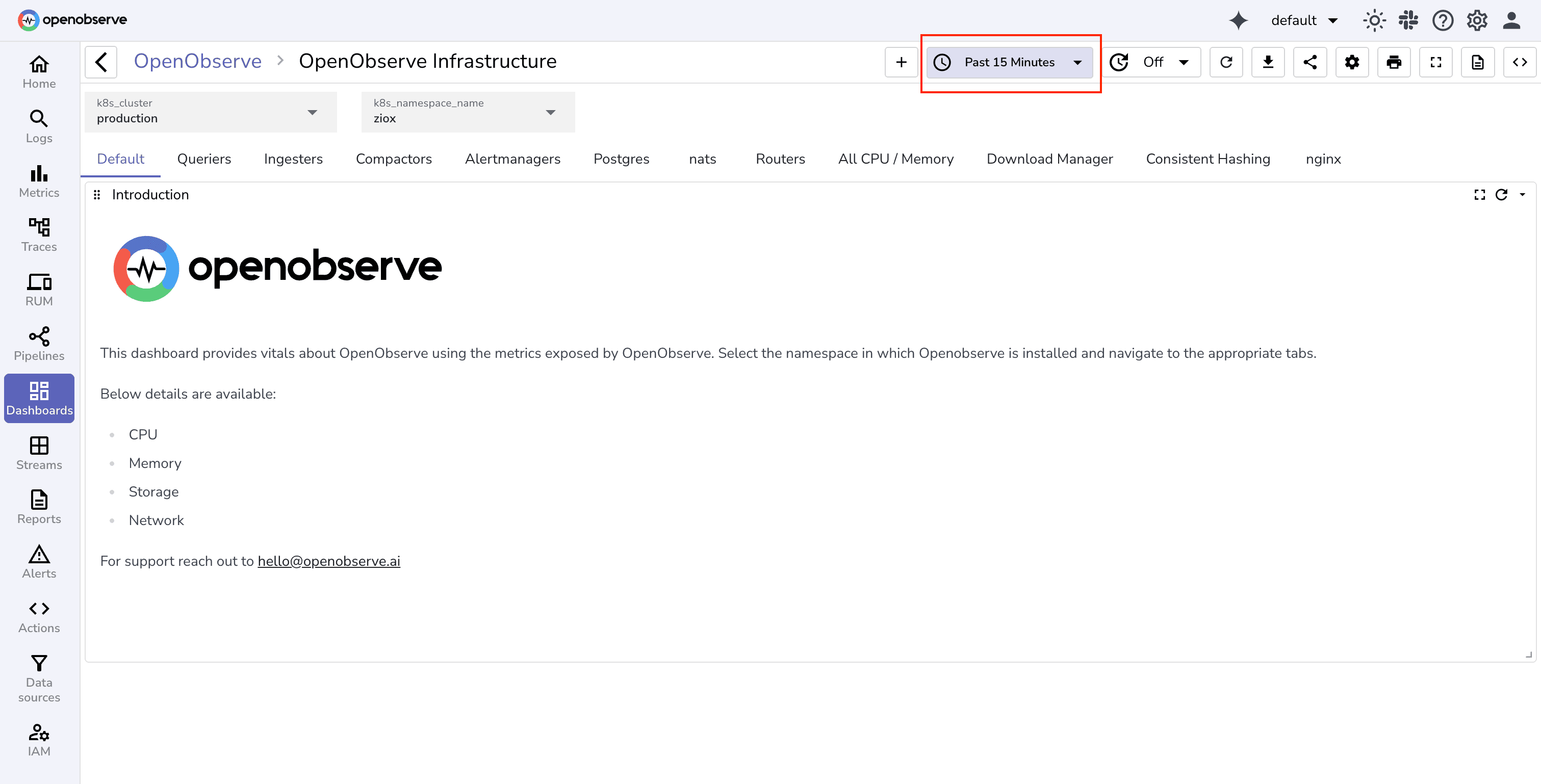Share the dashboard via the share icon
This screenshot has height=784, width=1541.
(x=1310, y=62)
